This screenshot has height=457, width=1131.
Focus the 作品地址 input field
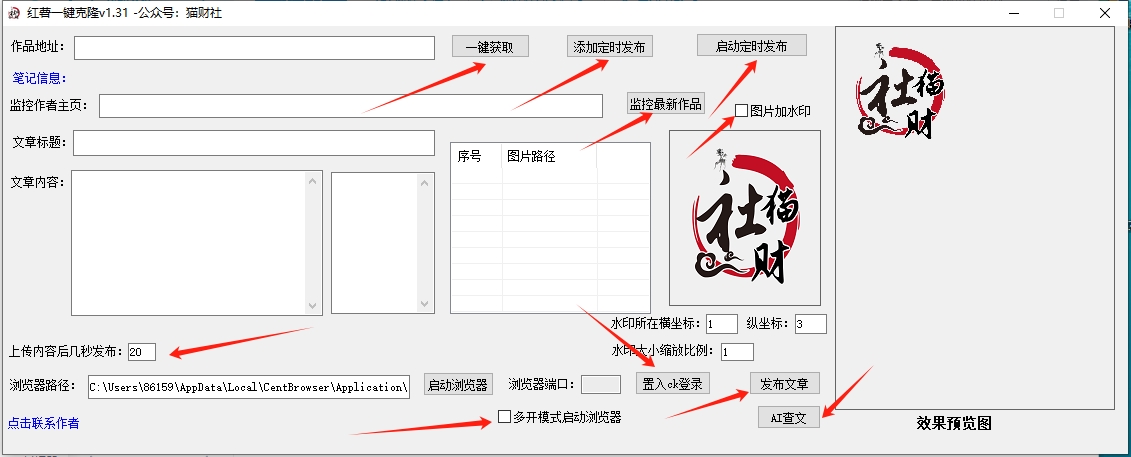[x=254, y=48]
